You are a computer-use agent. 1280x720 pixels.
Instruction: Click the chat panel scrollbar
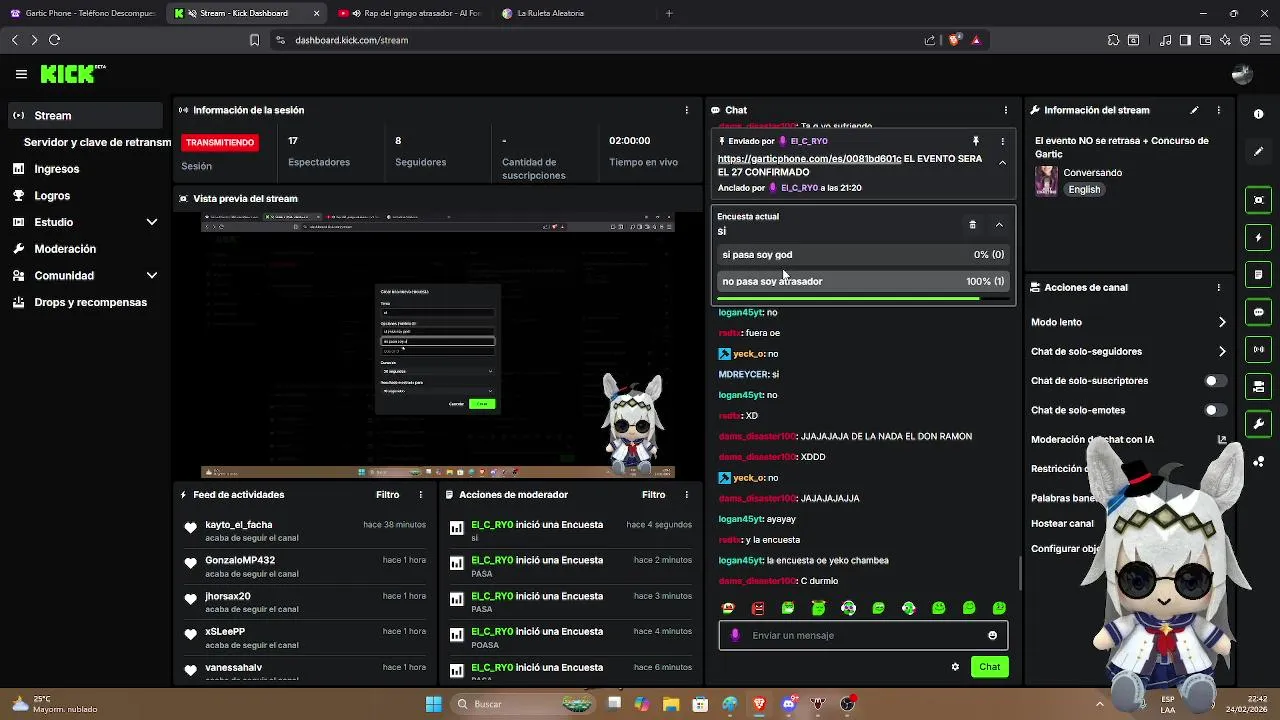[x=1019, y=572]
